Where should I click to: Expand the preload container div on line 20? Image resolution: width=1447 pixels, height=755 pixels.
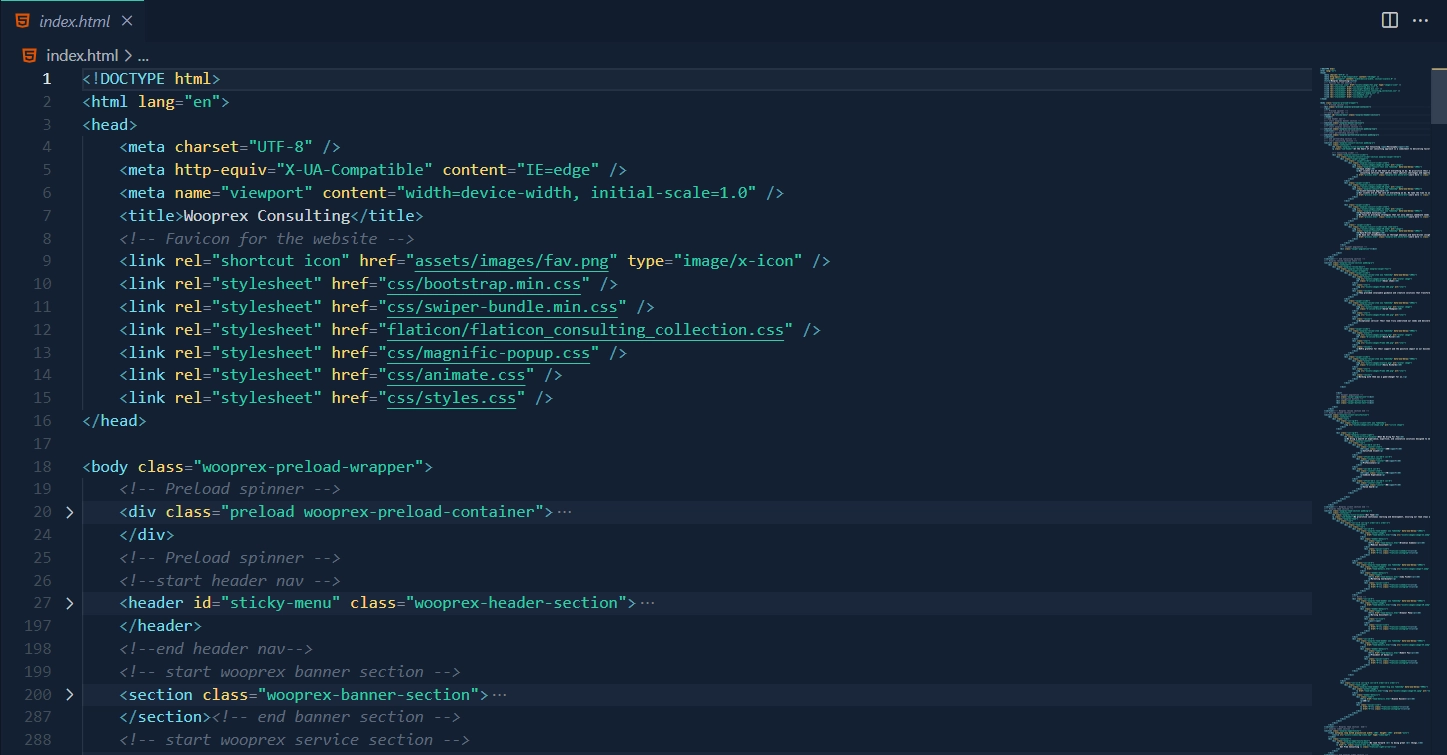point(68,511)
